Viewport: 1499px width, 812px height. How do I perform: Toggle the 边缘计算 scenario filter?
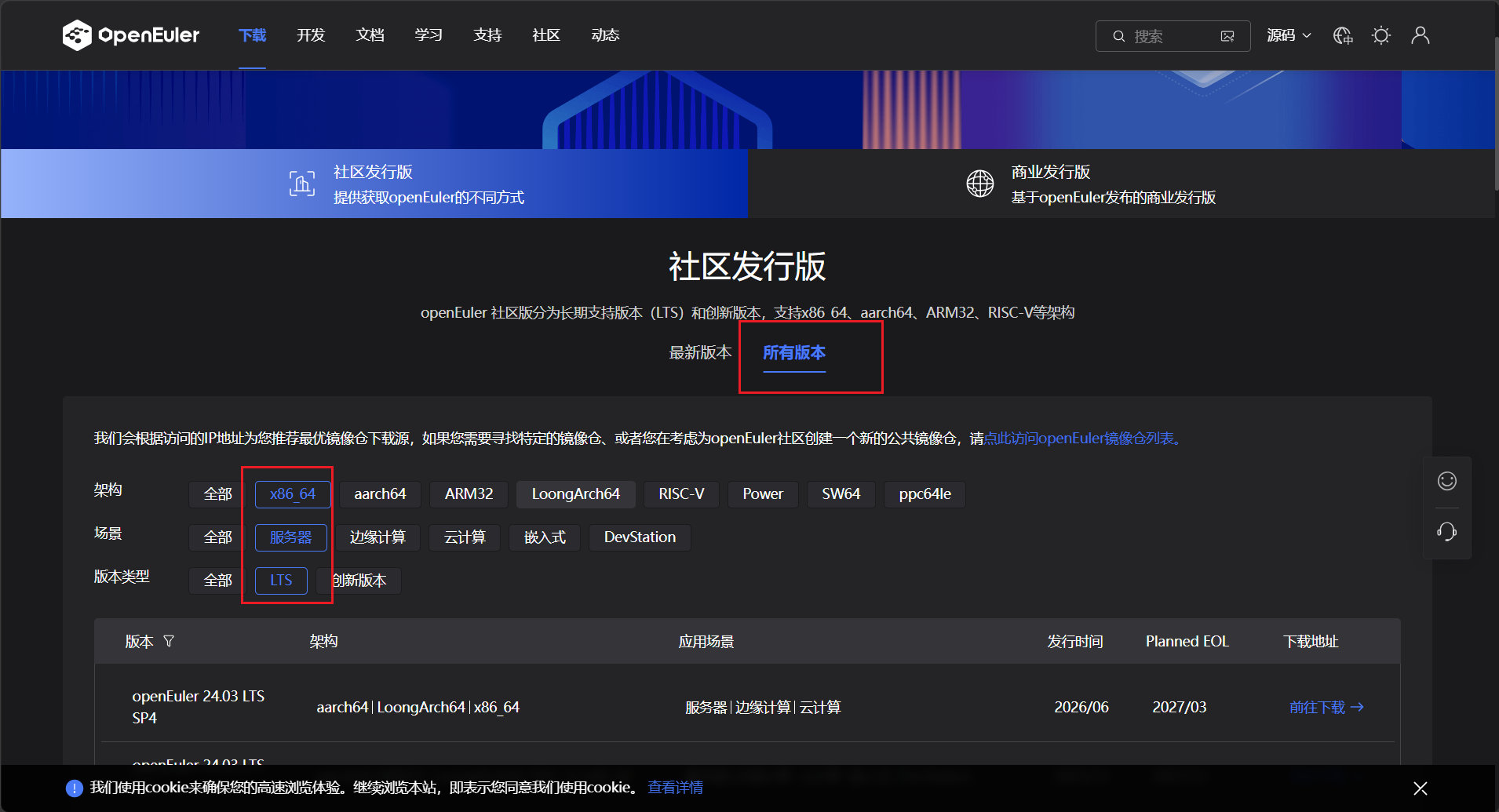[x=377, y=537]
